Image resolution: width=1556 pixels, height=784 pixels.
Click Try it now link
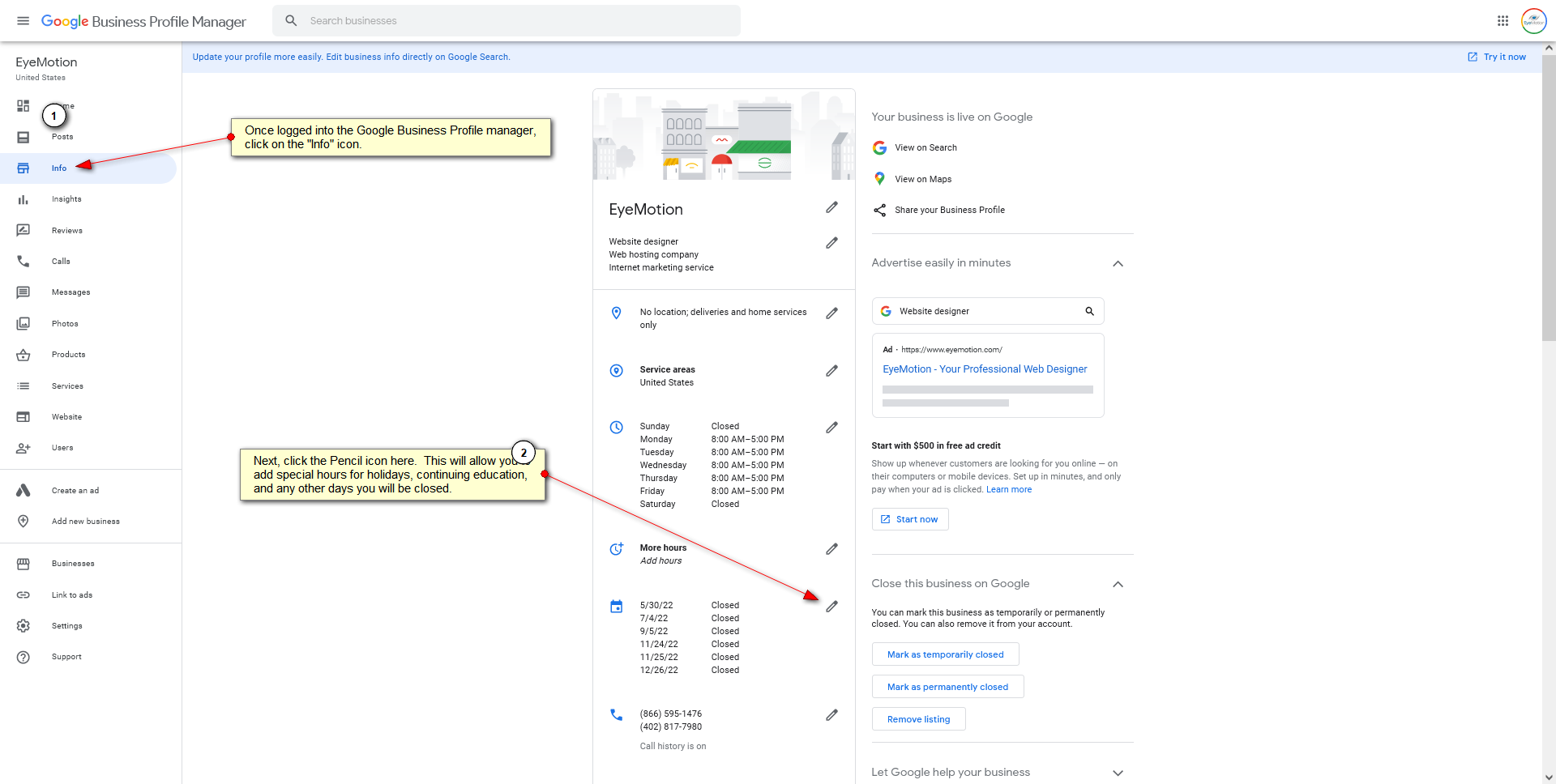(1497, 58)
